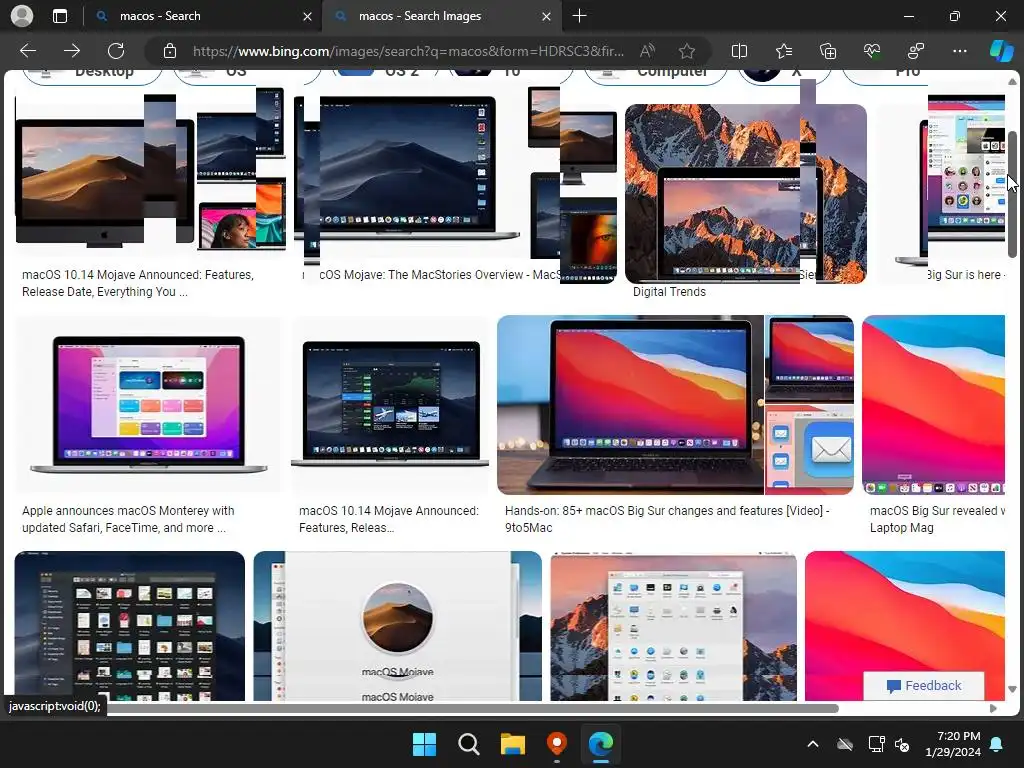Viewport: 1024px width, 768px height.
Task: Open Windows Start menu
Action: coord(424,744)
